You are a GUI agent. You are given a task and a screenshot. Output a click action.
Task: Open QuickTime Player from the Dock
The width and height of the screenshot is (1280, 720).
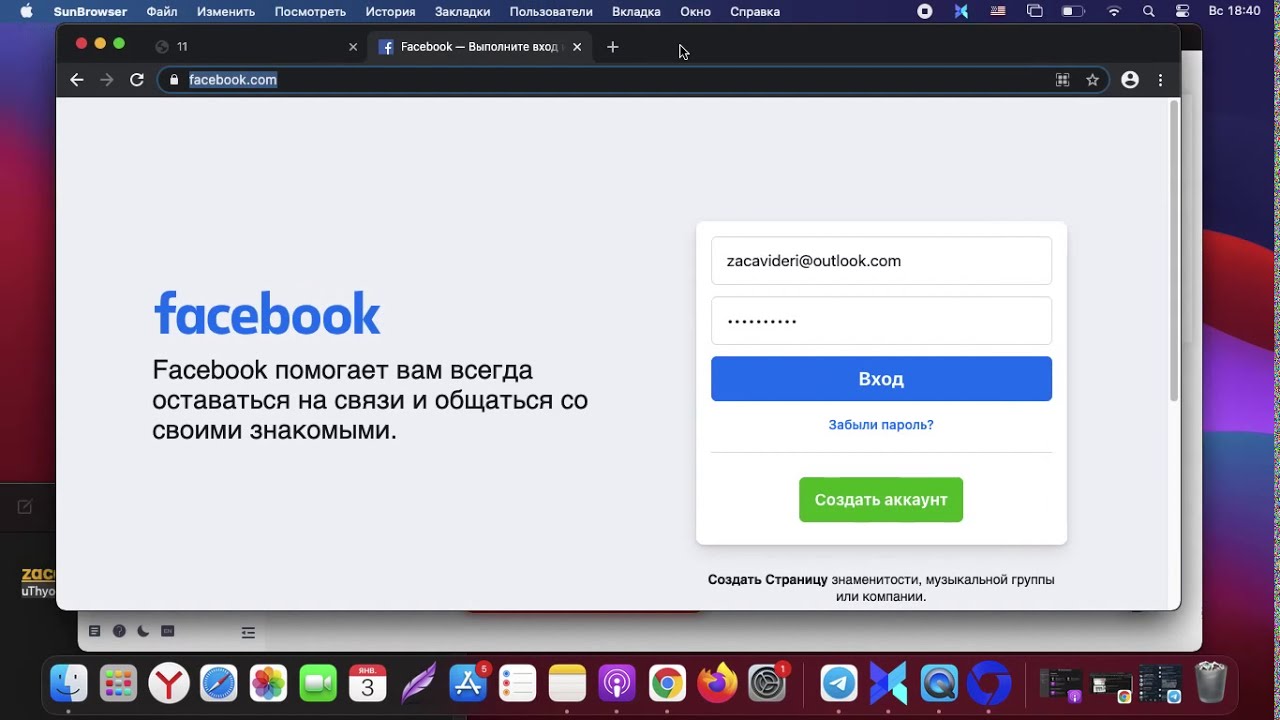pyautogui.click(x=939, y=684)
